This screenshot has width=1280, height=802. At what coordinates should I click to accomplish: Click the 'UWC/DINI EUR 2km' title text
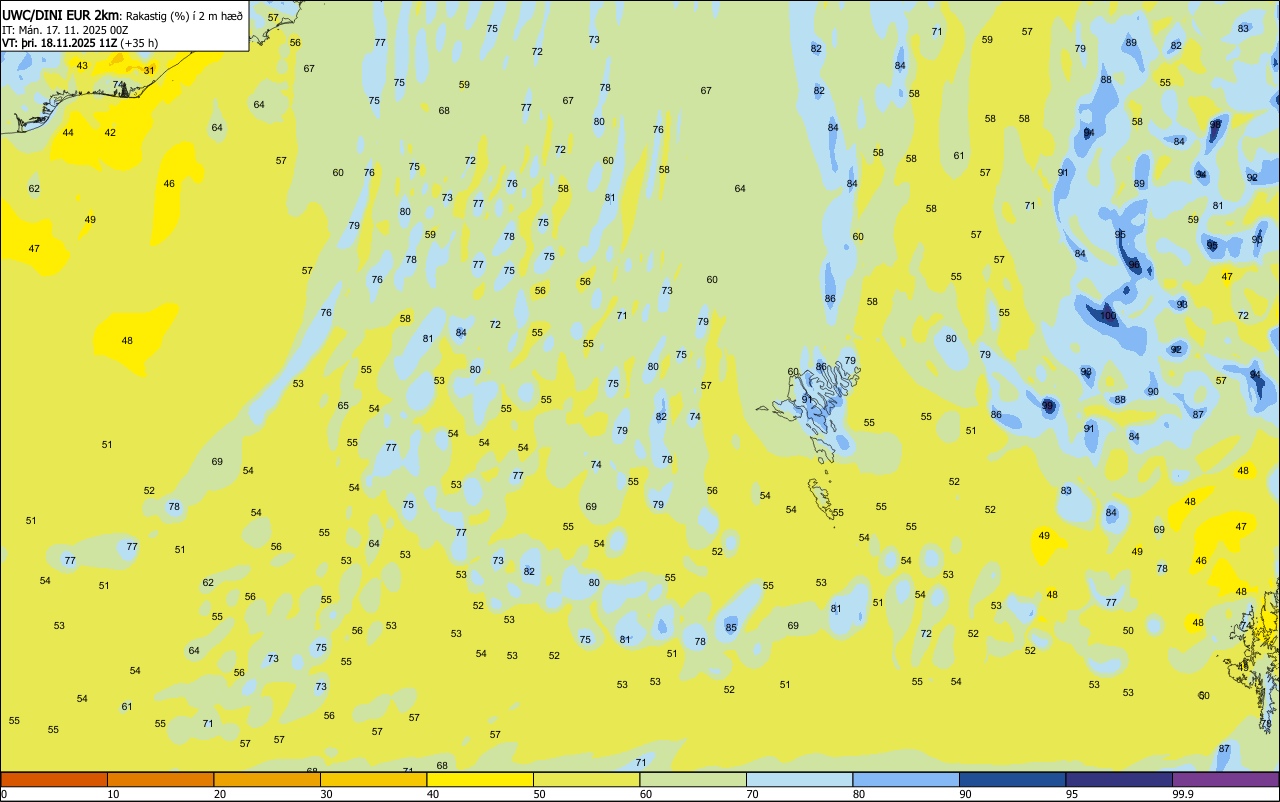(60, 15)
